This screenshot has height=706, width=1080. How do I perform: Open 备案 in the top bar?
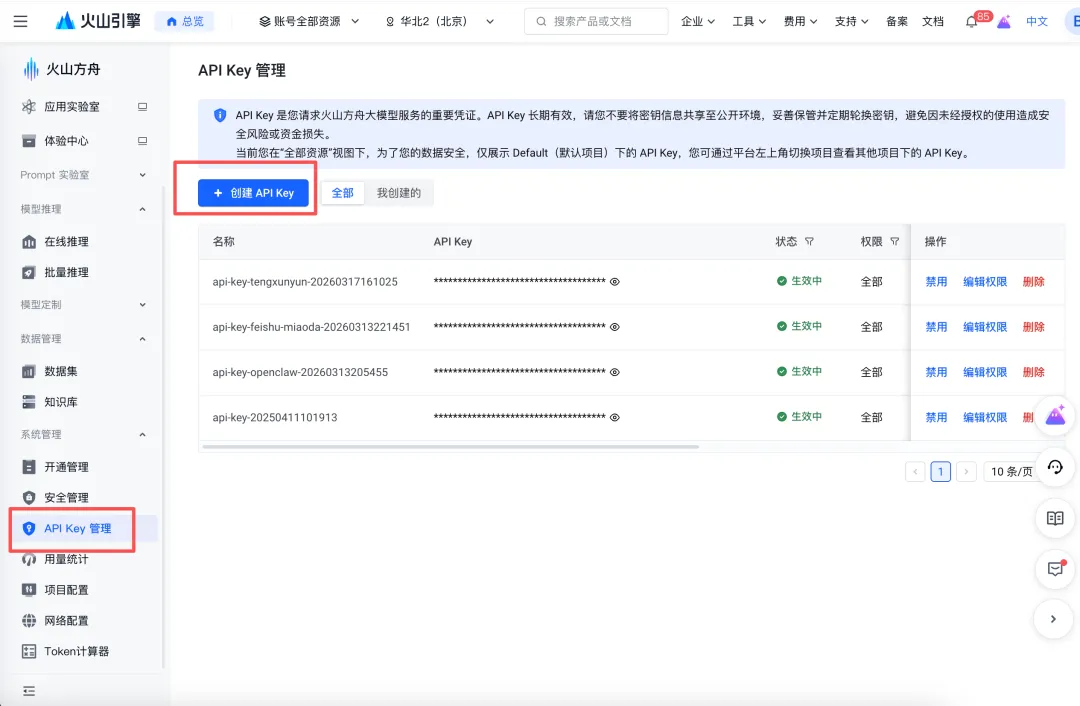pos(897,21)
